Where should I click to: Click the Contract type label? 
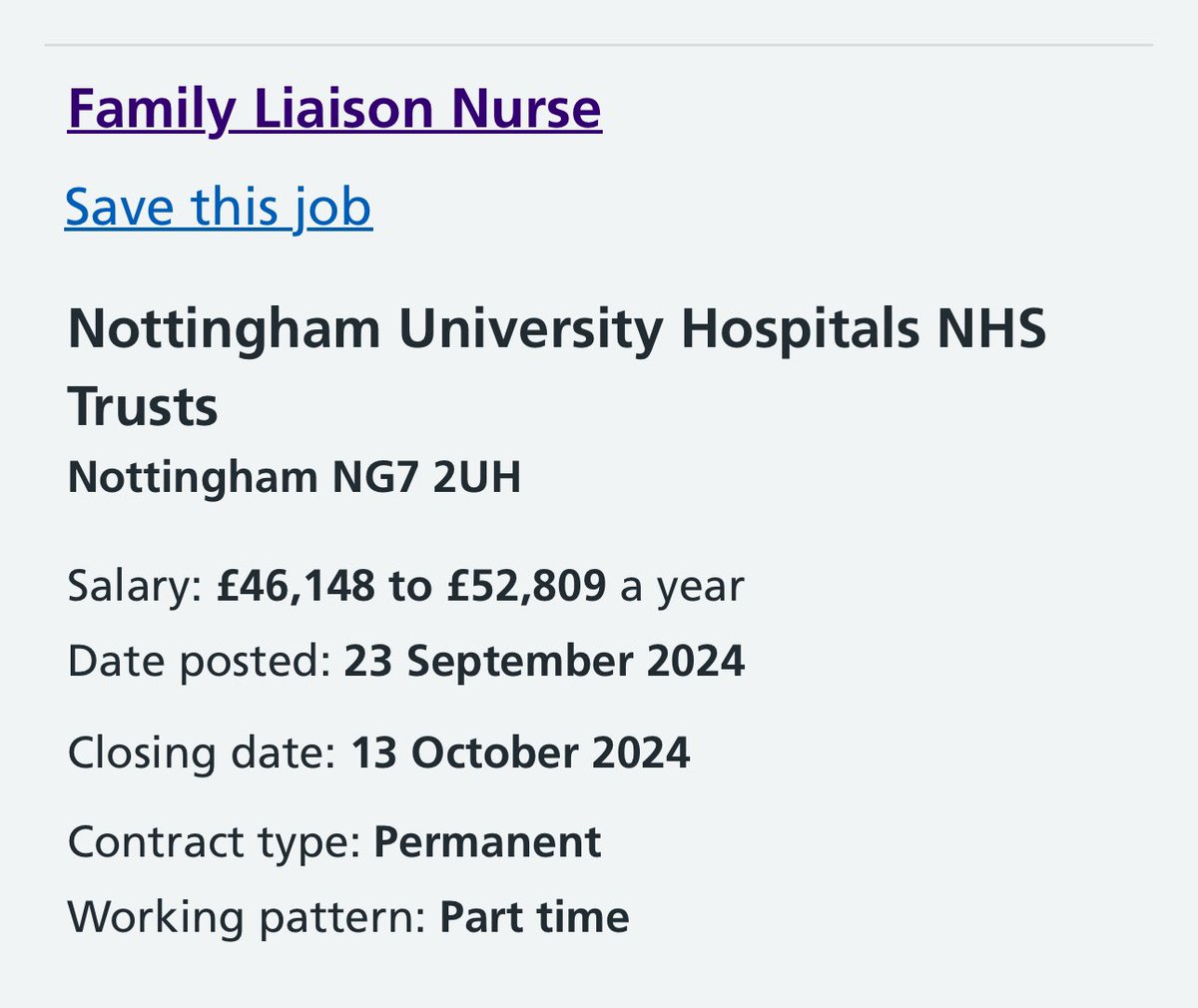pos(214,843)
